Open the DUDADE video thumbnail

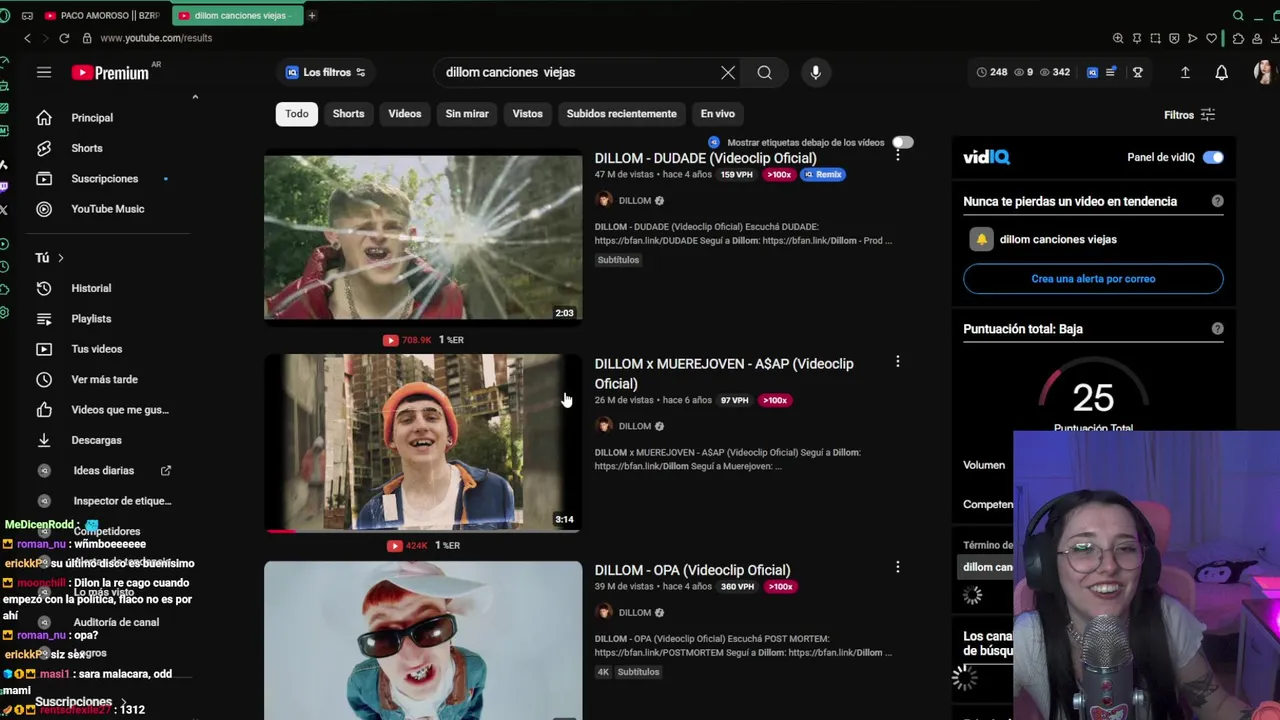point(423,237)
